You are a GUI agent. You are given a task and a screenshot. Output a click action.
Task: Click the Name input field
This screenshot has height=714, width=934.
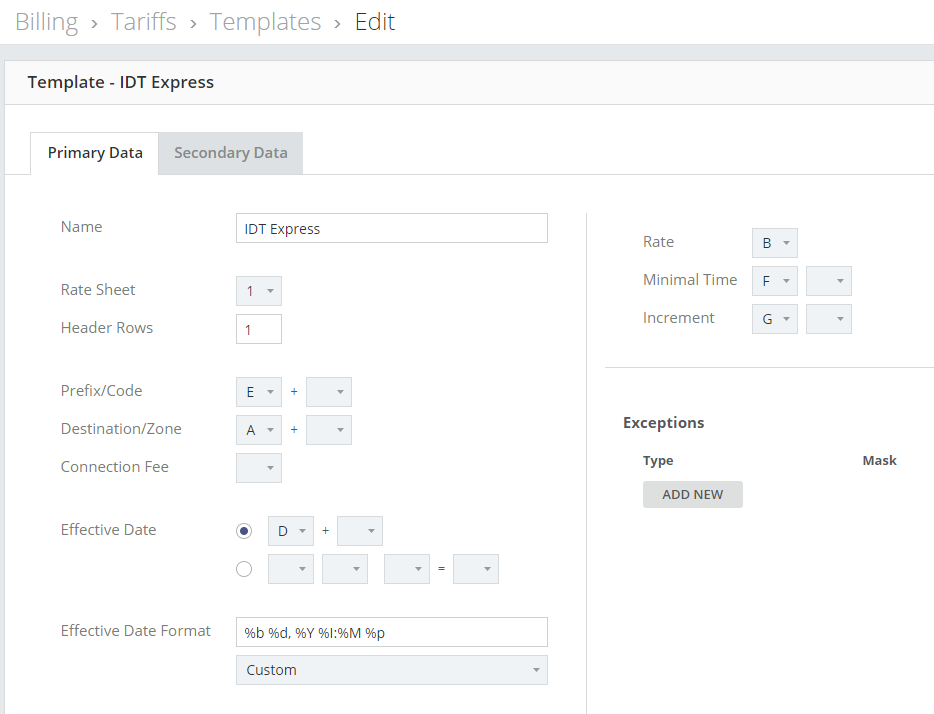(x=391, y=228)
